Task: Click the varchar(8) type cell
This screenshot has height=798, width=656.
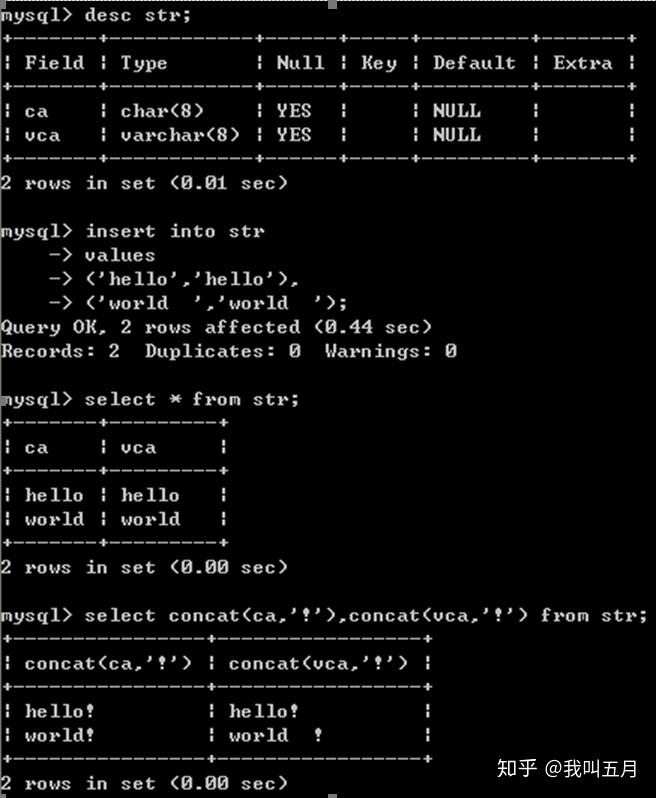Action: coord(180,135)
